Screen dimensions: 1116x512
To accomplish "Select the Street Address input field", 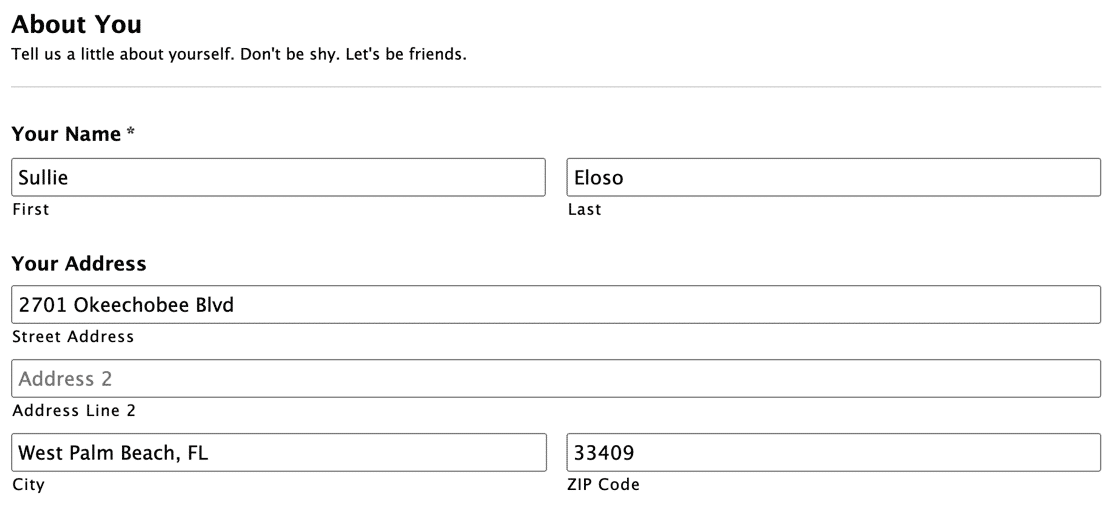I will 556,305.
